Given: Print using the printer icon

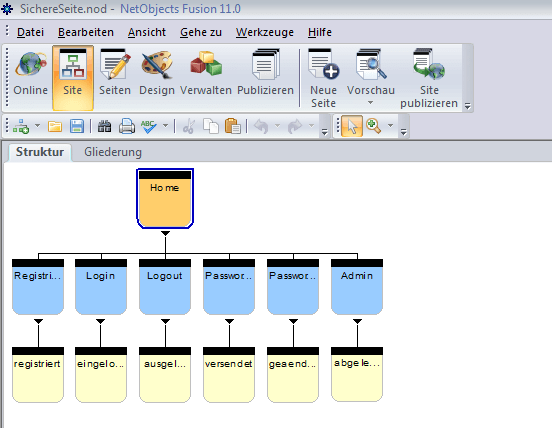Looking at the screenshot, I should (127, 126).
